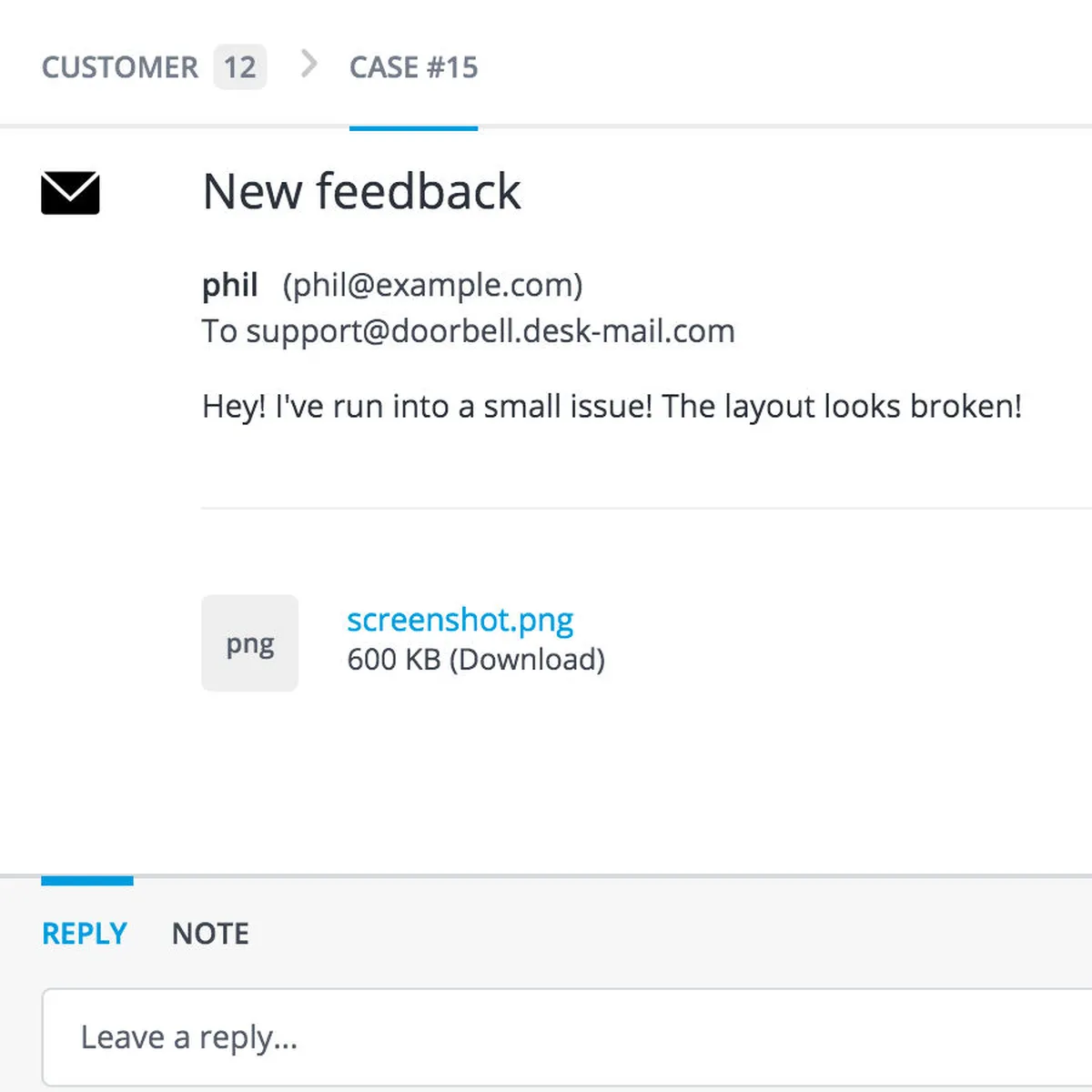This screenshot has width=1092, height=1092.
Task: Switch to the NOTE tab
Action: tap(210, 934)
